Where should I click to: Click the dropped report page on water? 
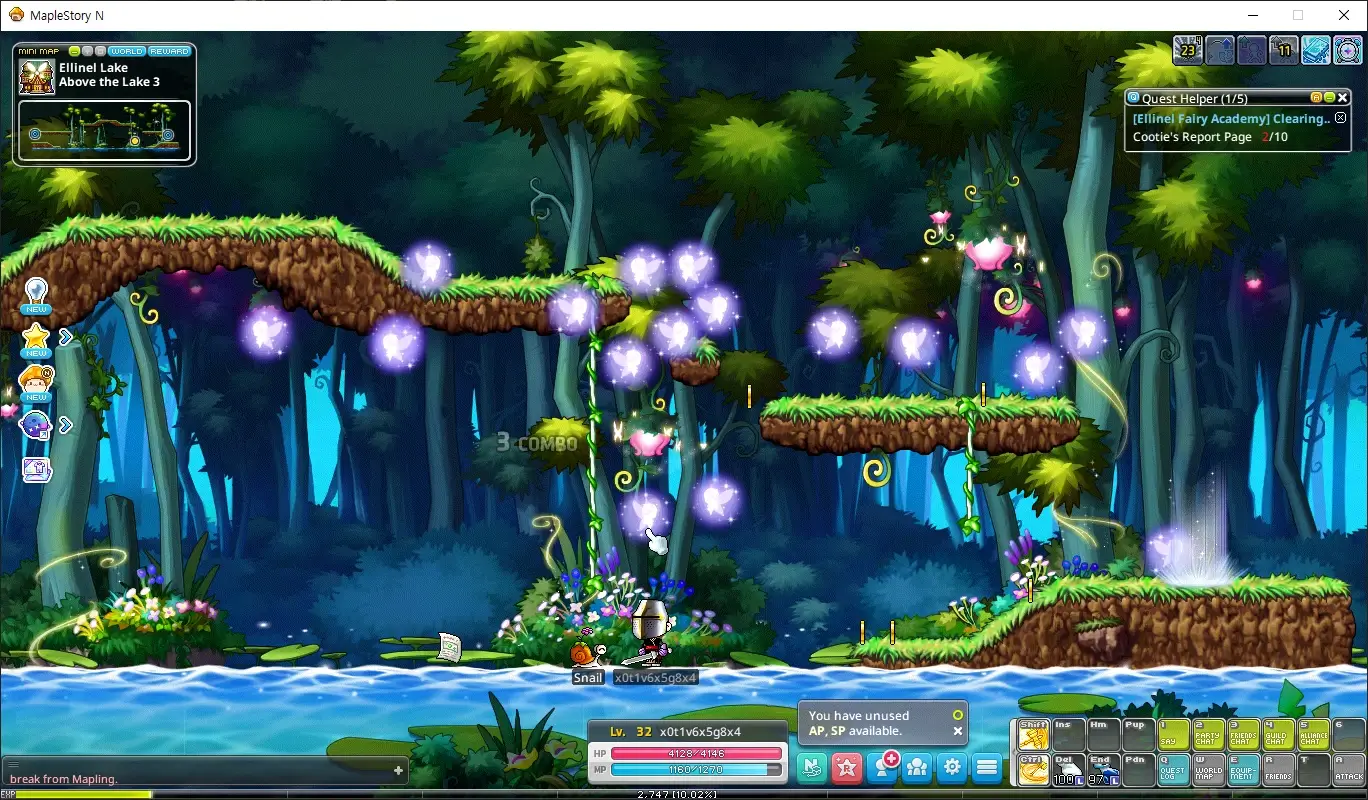pyautogui.click(x=448, y=646)
